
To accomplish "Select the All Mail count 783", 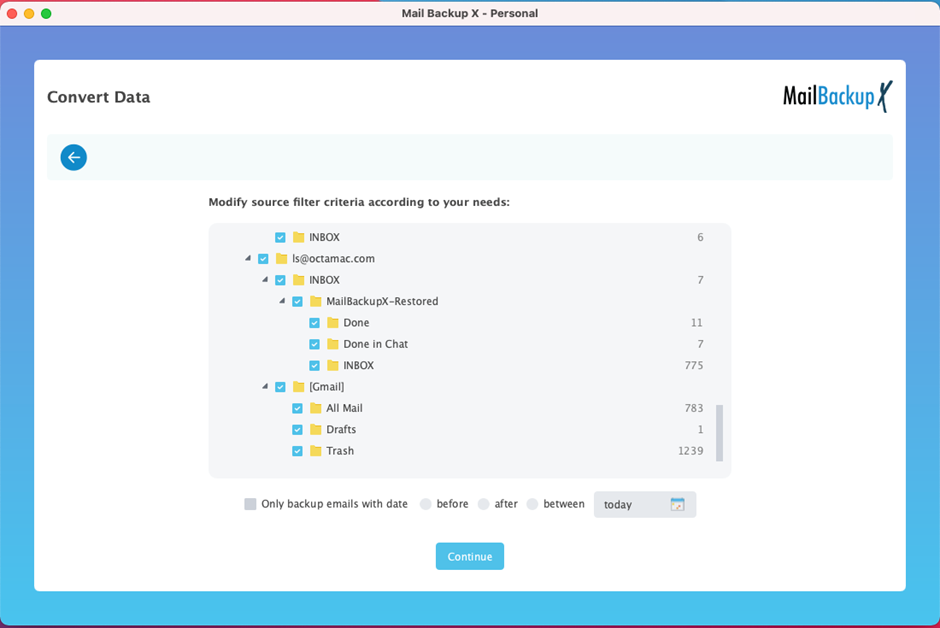I will point(694,408).
